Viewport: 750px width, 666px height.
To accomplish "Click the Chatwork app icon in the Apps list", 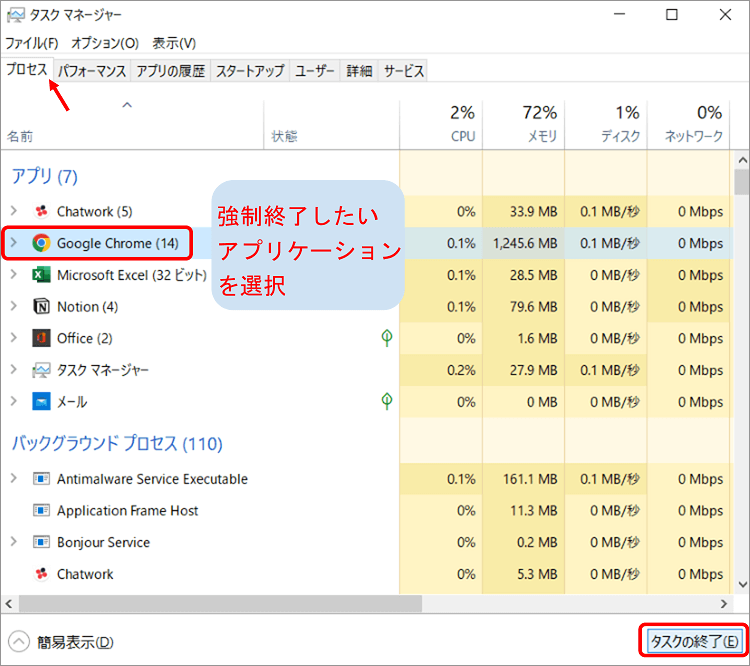I will click(42, 211).
